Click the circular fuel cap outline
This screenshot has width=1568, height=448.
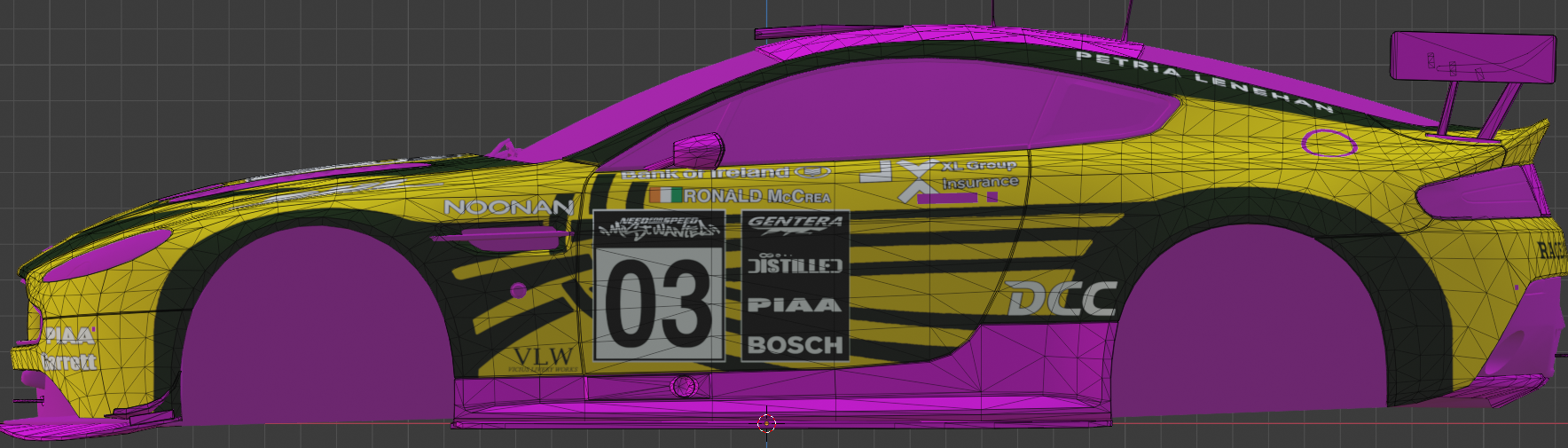click(1329, 143)
